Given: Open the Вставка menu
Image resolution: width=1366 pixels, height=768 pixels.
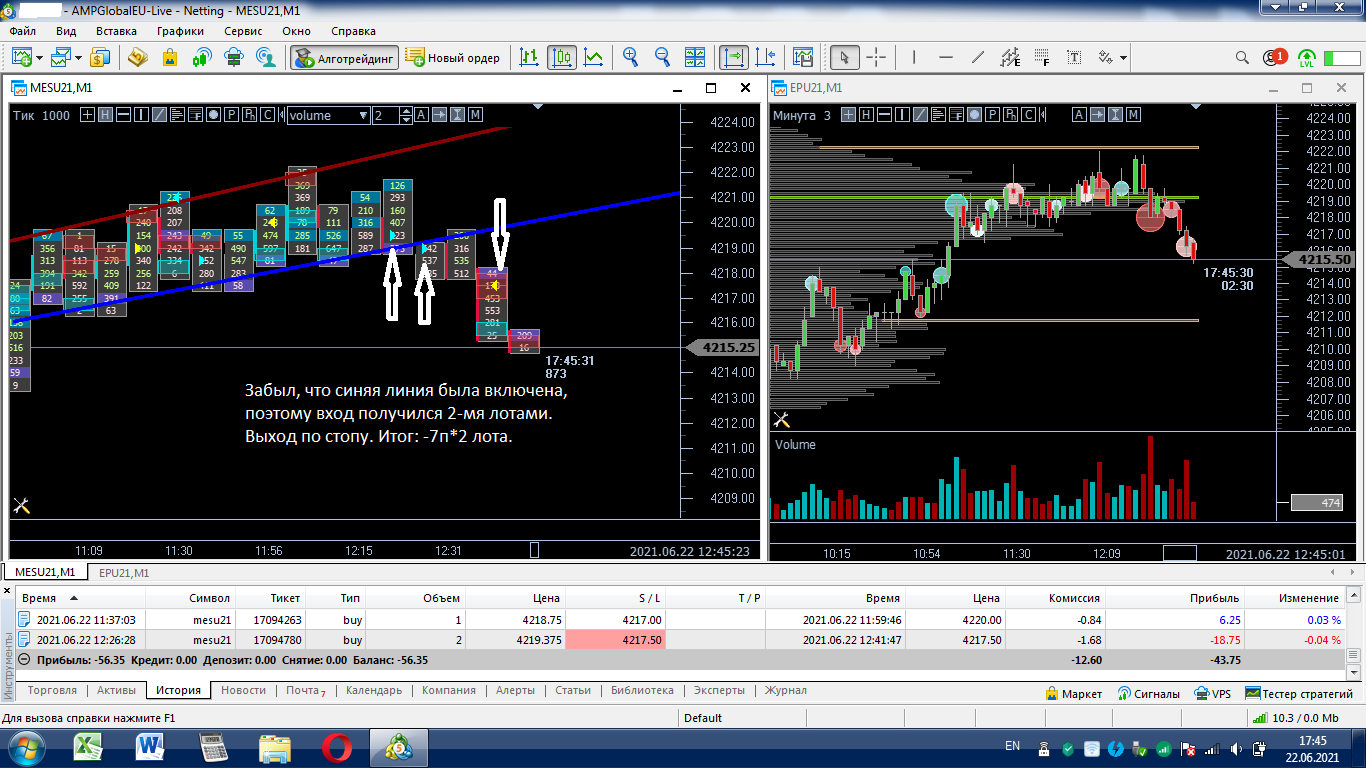Looking at the screenshot, I should tap(116, 31).
